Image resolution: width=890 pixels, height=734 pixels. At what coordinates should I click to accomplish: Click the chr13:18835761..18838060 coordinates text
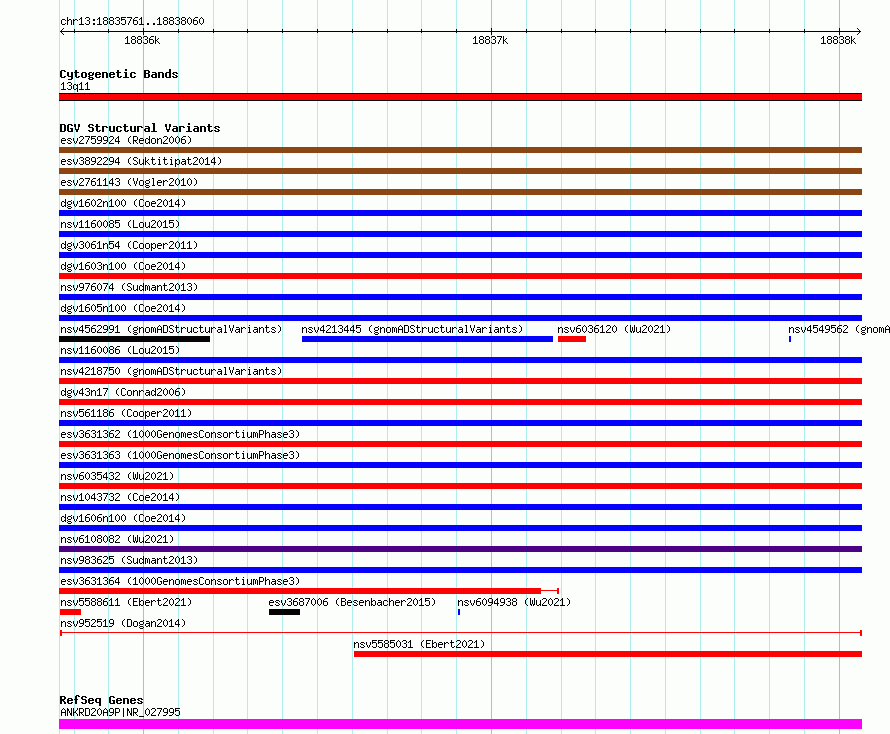click(x=132, y=22)
